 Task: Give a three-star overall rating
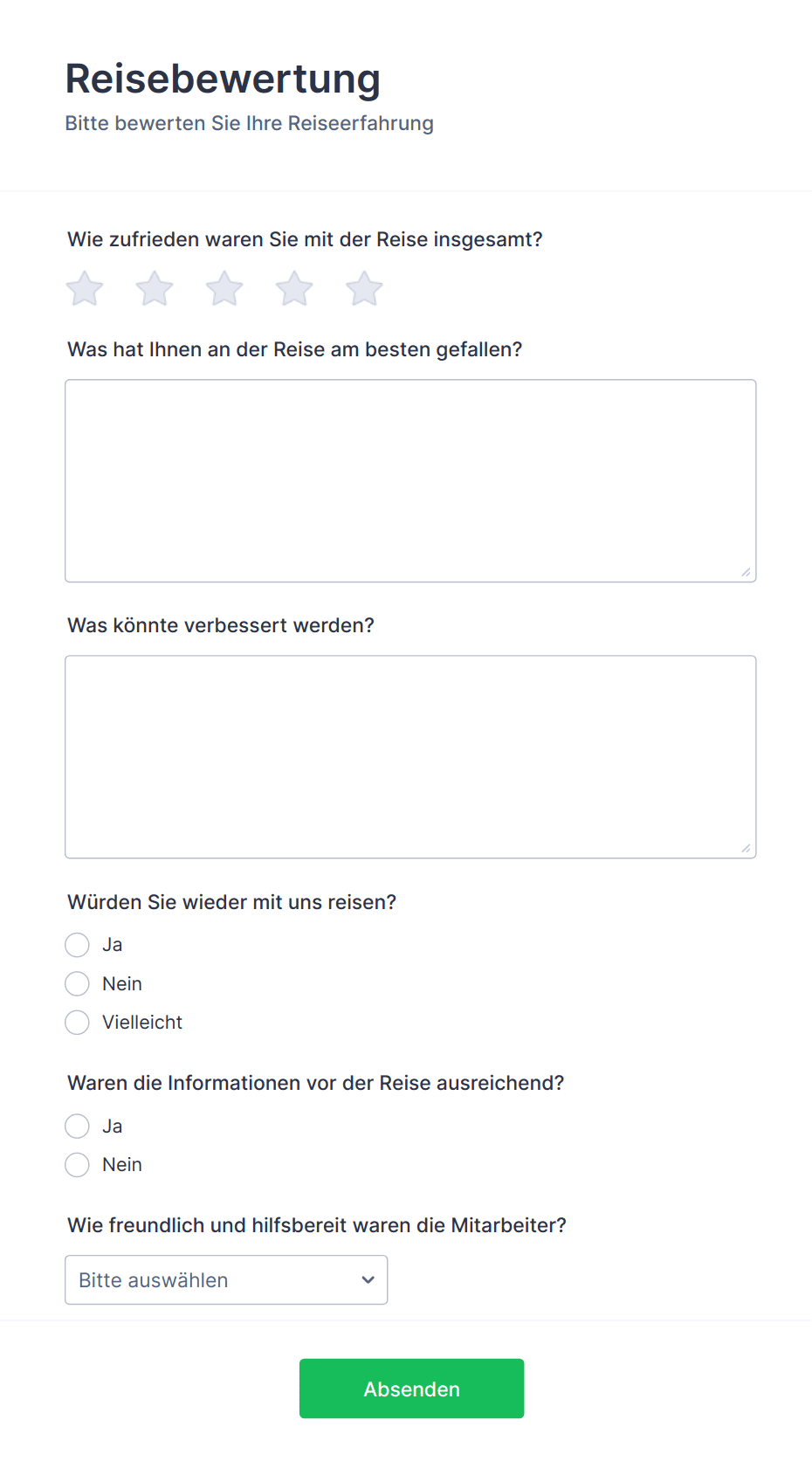(x=224, y=288)
